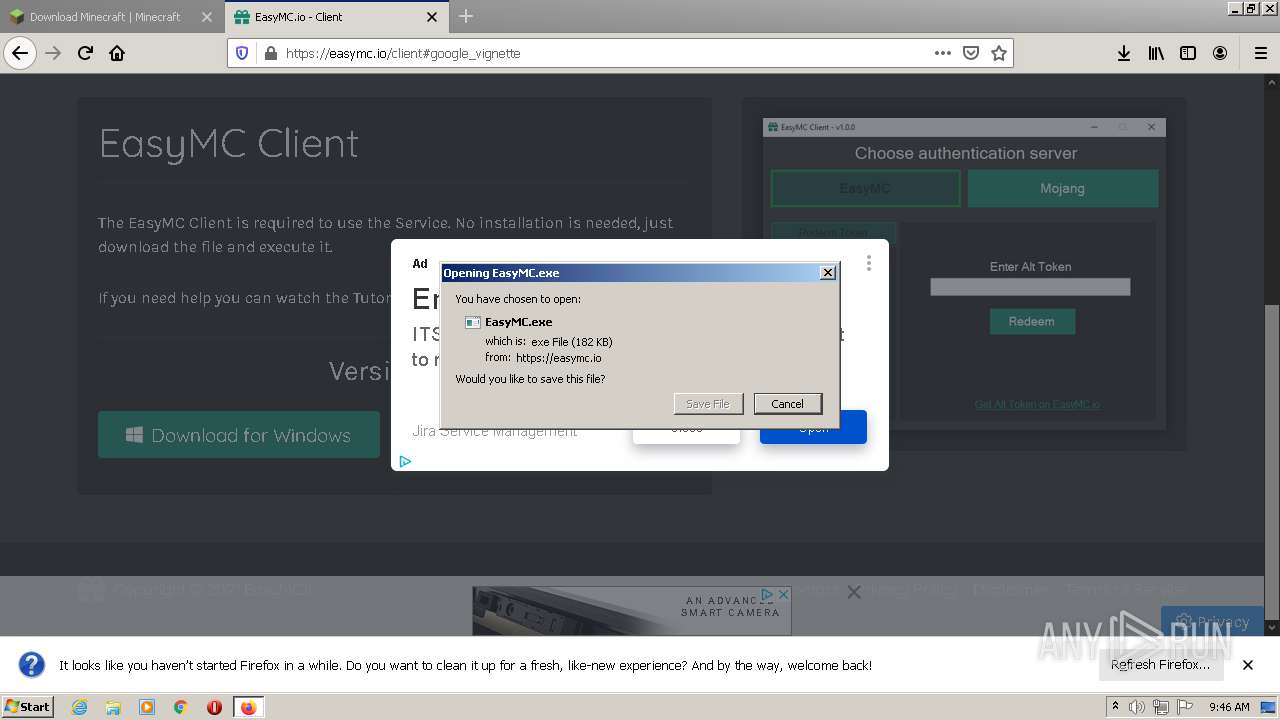Click the EasyMC client preview screenshot
This screenshot has height=720, width=1280.
(x=964, y=274)
